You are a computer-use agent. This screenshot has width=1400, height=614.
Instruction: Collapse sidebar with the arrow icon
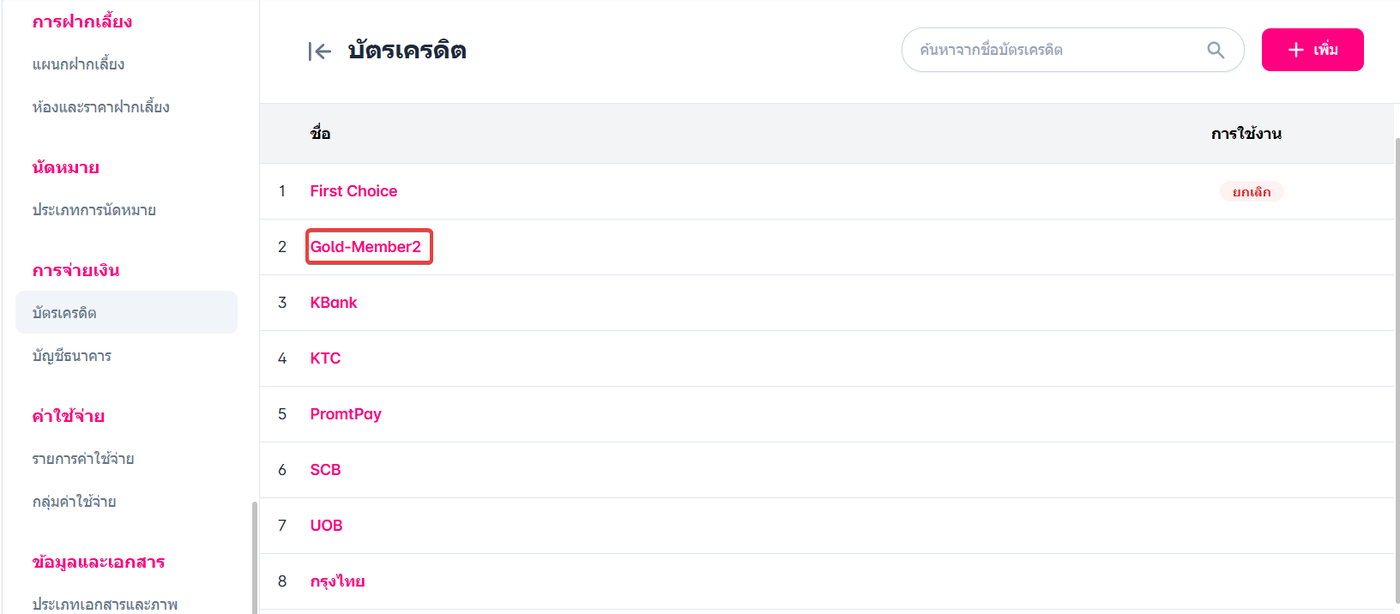coord(319,51)
